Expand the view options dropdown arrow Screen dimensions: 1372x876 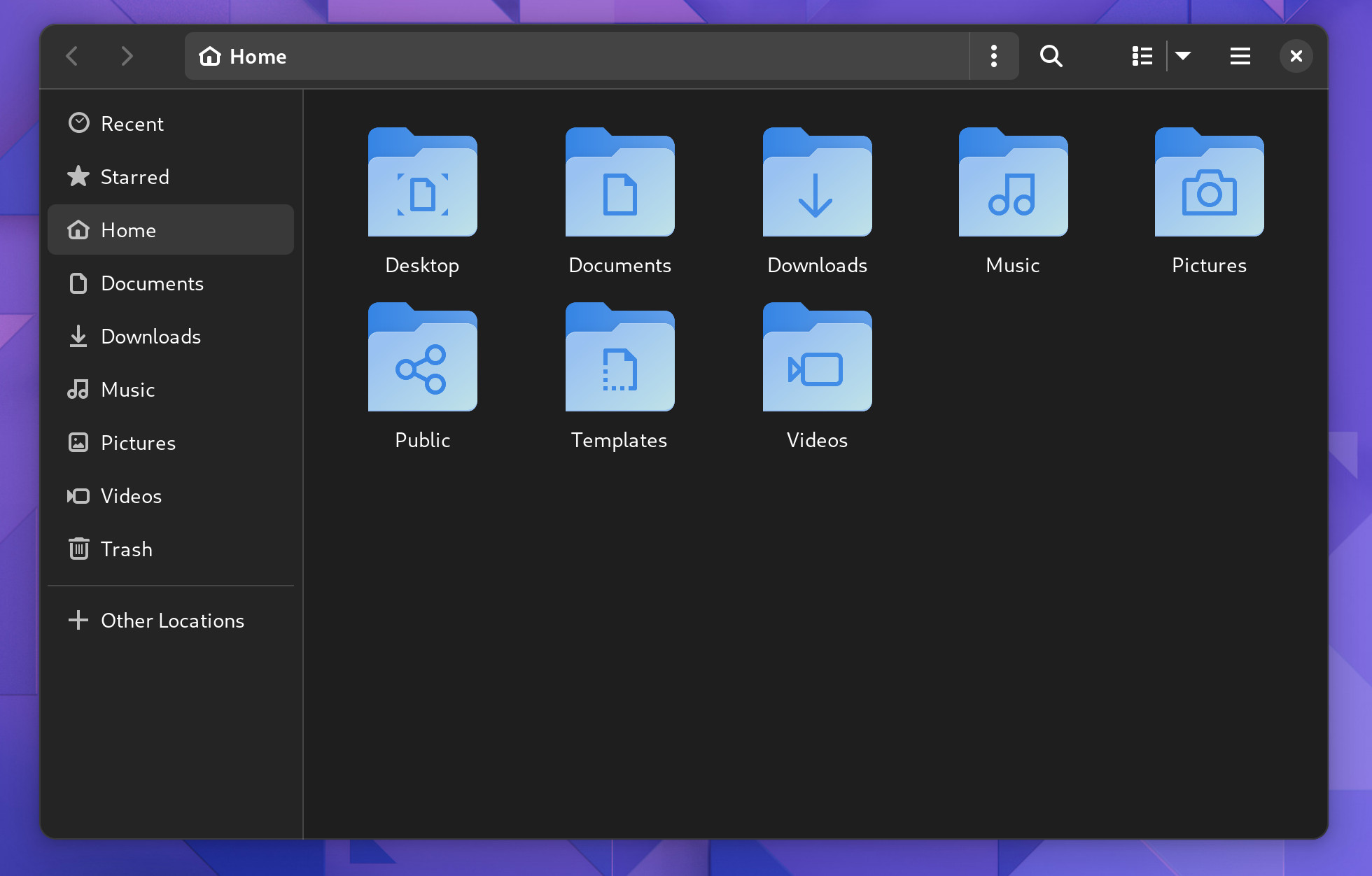click(1184, 56)
